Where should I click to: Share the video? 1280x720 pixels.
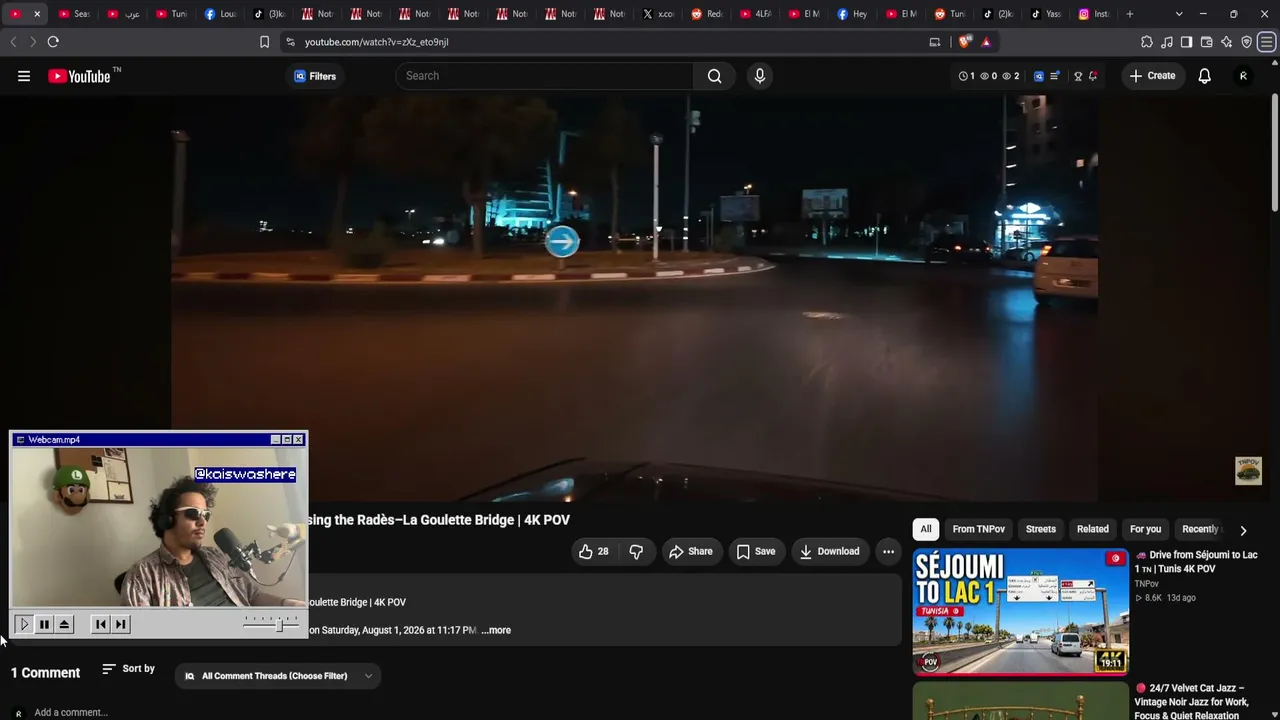pos(691,551)
